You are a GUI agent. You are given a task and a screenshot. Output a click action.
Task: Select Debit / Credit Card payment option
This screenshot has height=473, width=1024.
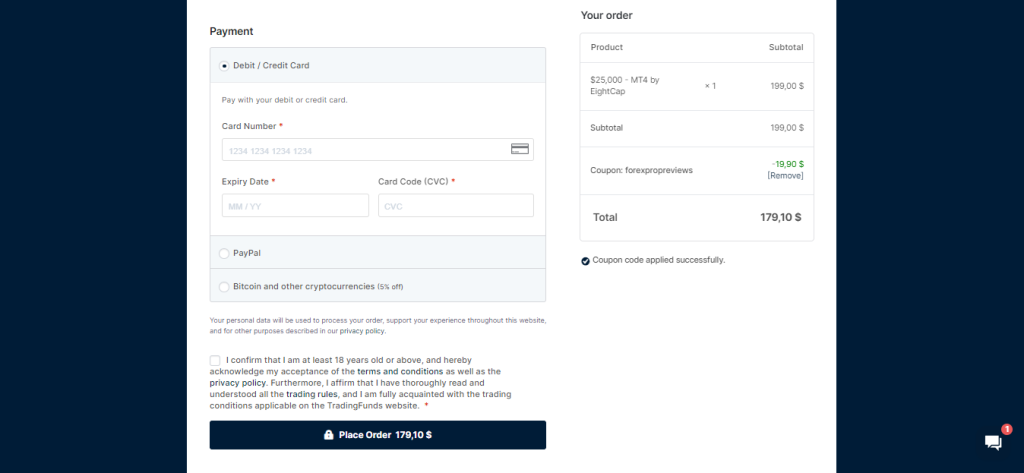tap(224, 65)
